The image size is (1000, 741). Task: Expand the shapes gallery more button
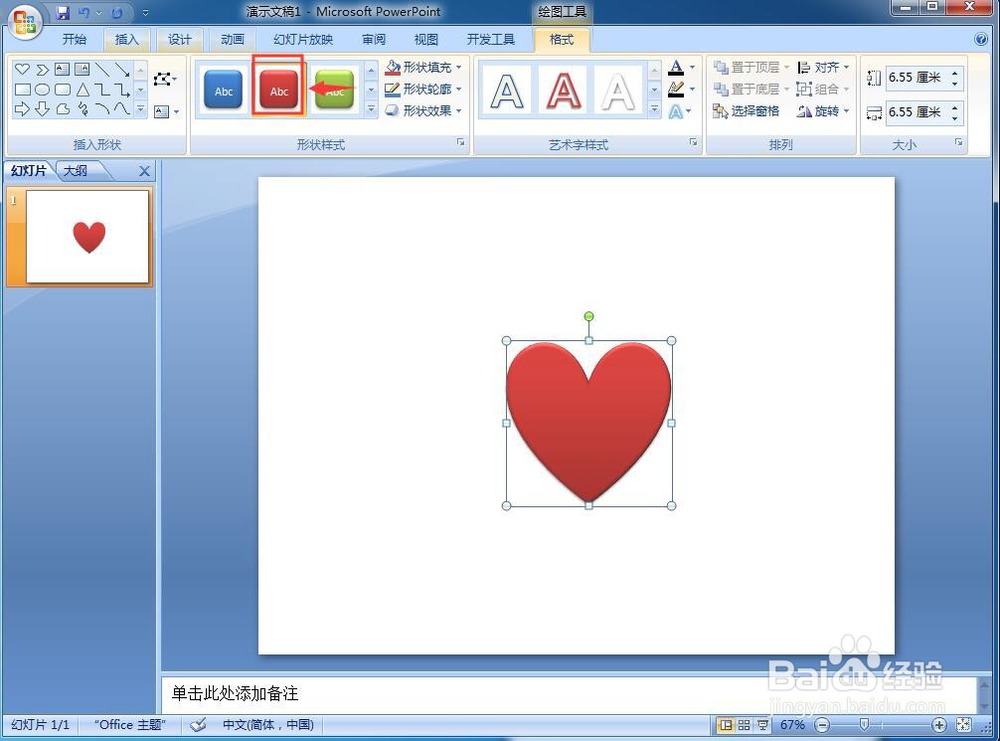coord(141,110)
